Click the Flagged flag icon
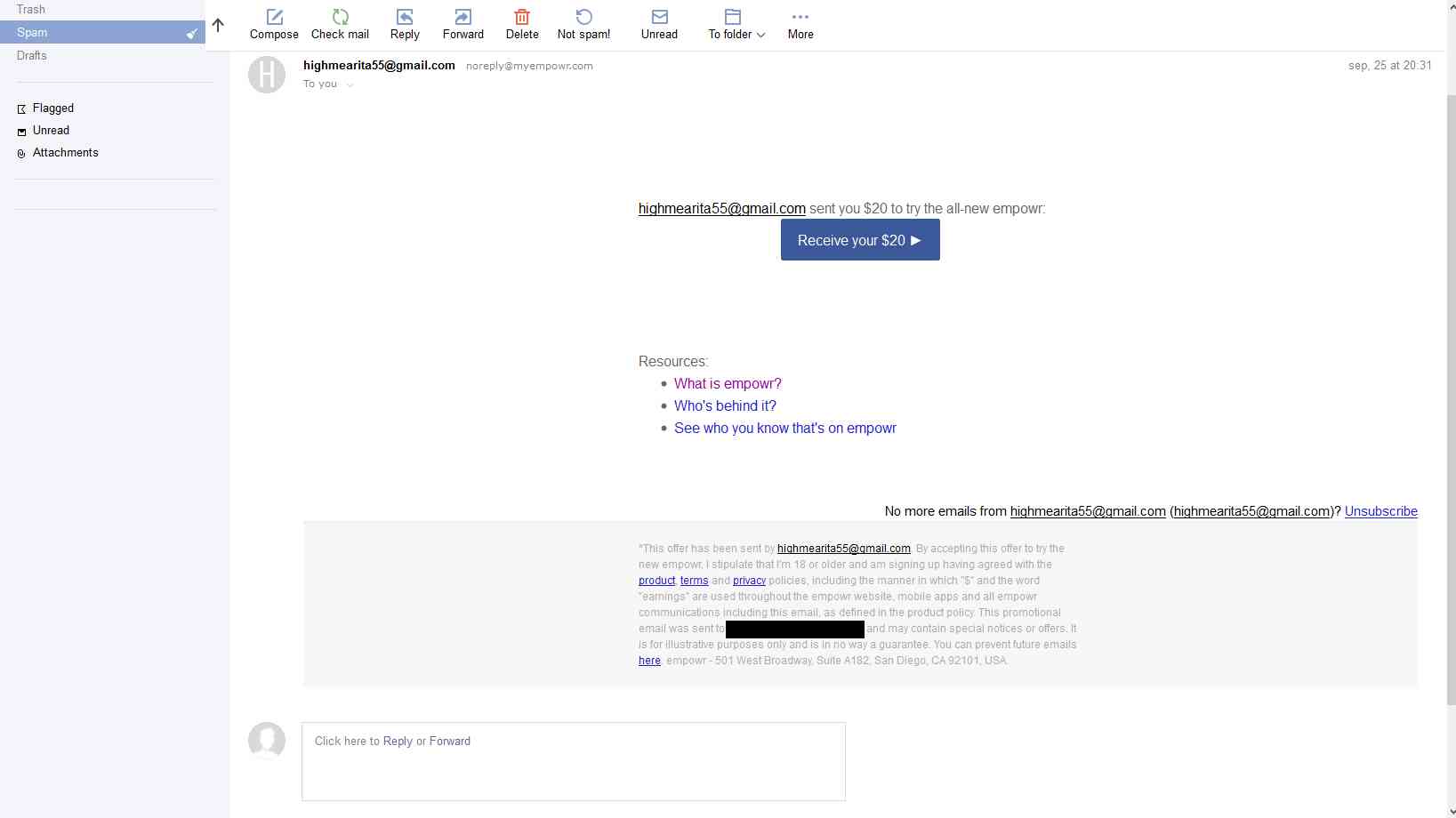Viewport: 1456px width, 818px height. 22,108
